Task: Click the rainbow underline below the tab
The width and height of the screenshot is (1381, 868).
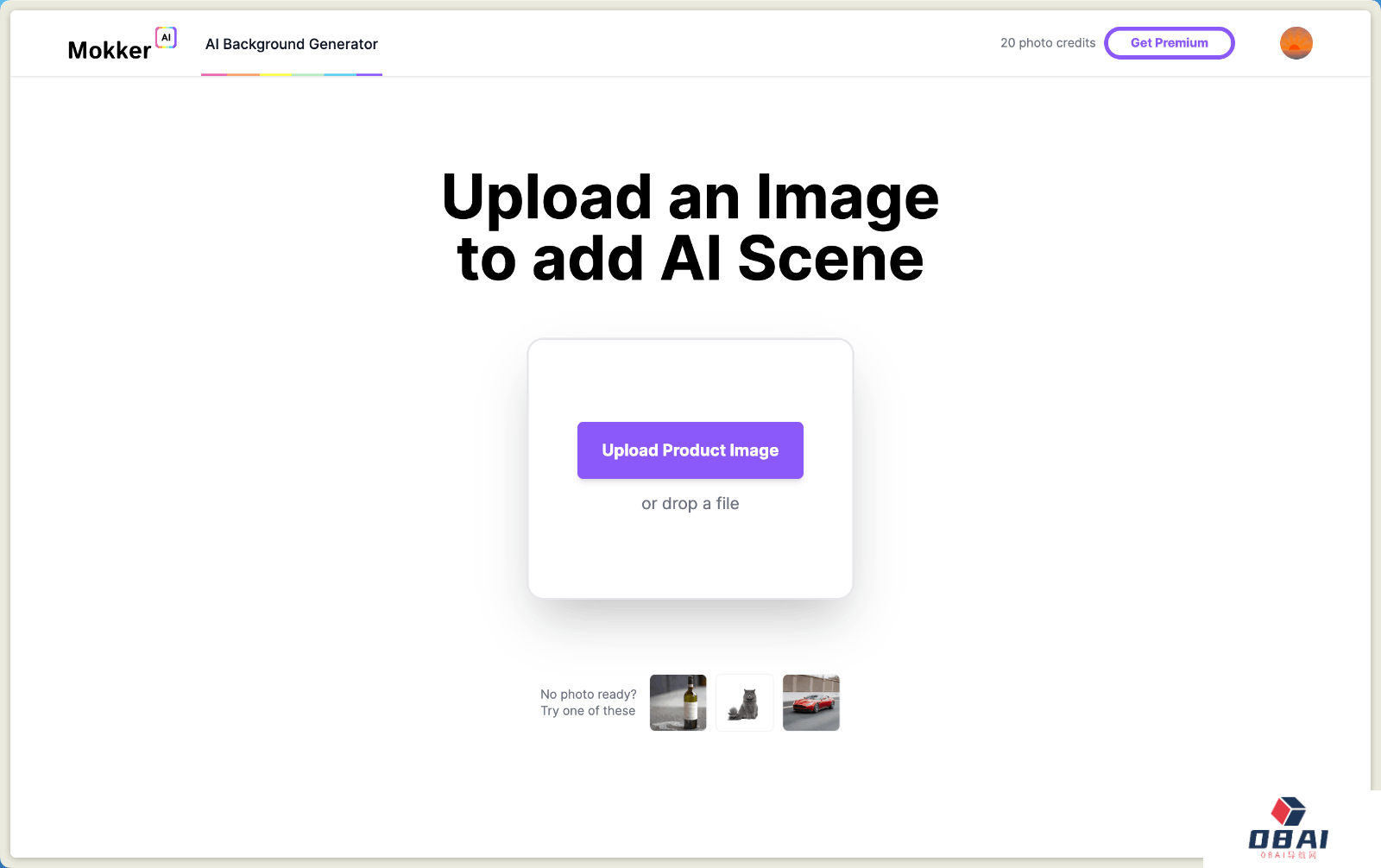Action: (x=291, y=74)
